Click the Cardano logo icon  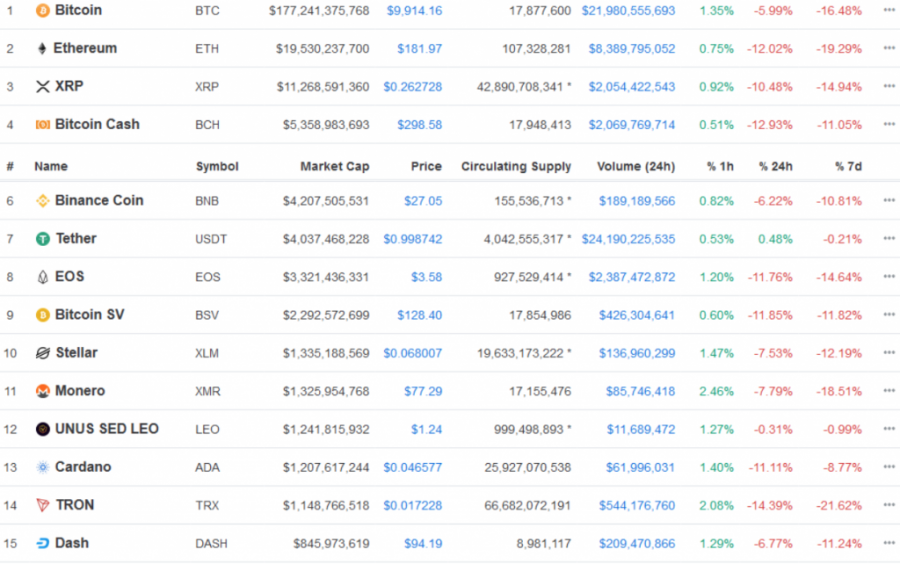(x=42, y=467)
